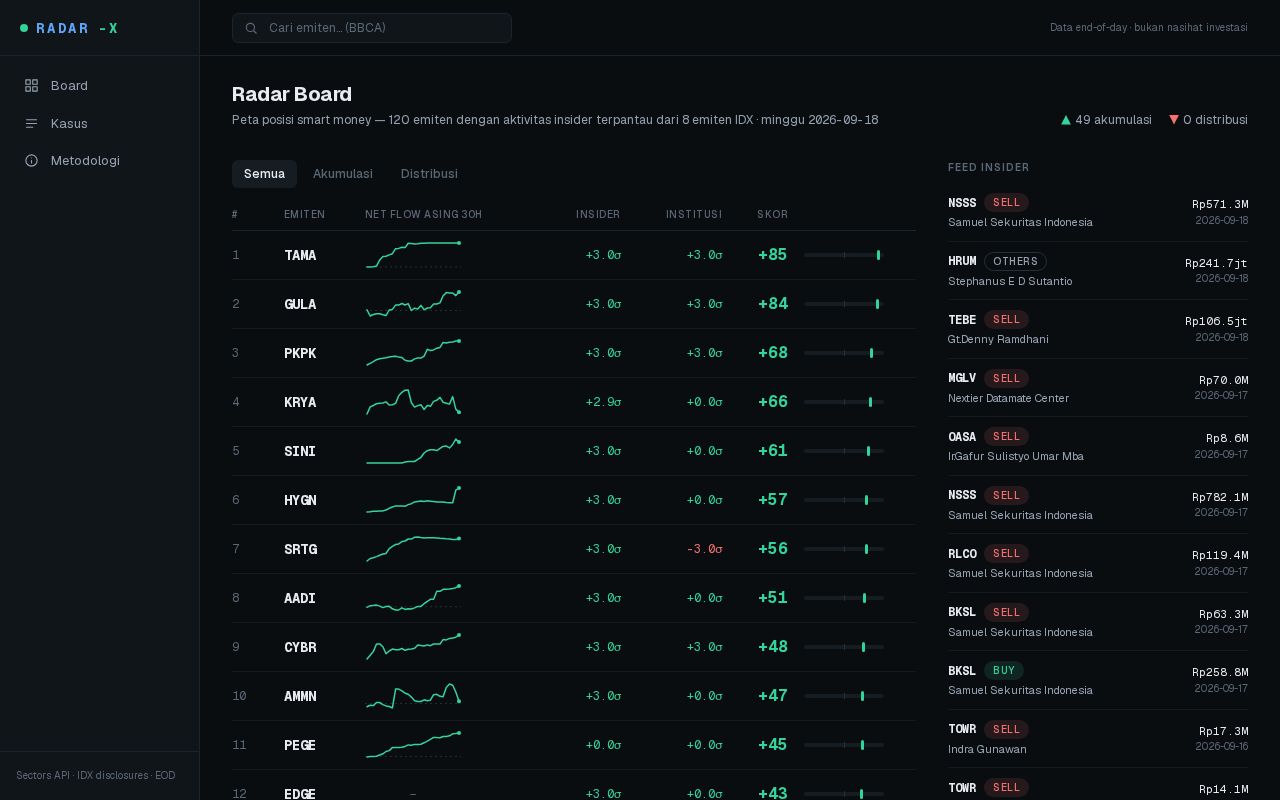
Task: Click the BUY badge on BKSL feed item
Action: (1004, 671)
